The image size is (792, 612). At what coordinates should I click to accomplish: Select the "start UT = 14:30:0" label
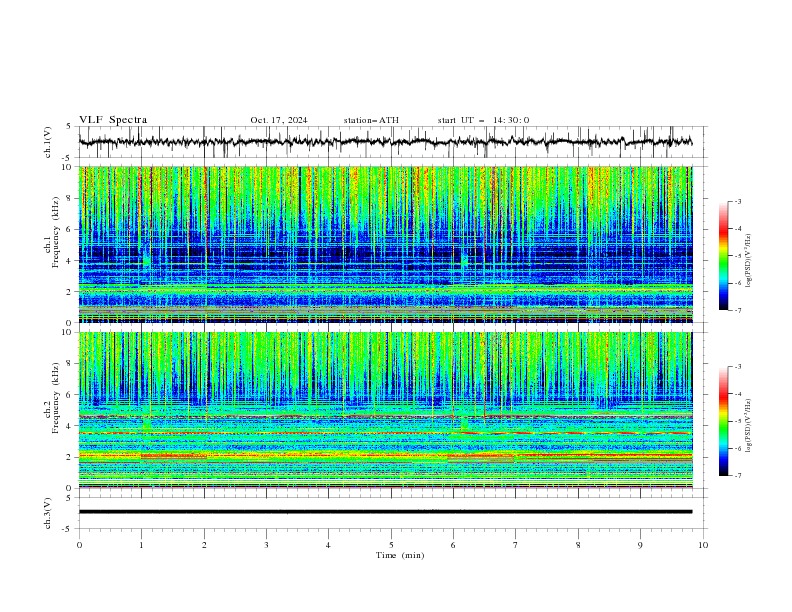[483, 120]
